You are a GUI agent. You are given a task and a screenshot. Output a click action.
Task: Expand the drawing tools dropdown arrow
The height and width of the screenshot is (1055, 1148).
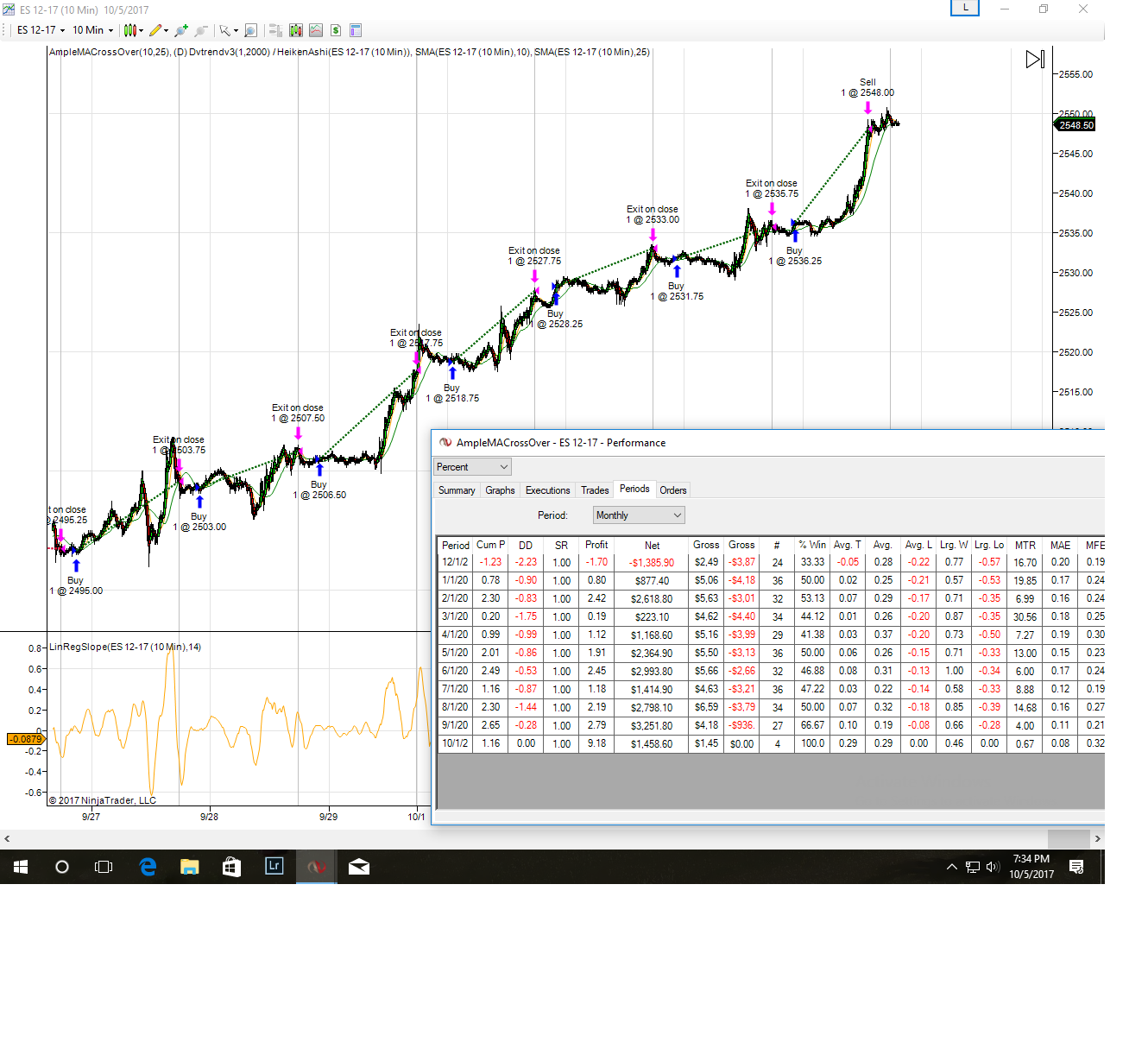(166, 31)
